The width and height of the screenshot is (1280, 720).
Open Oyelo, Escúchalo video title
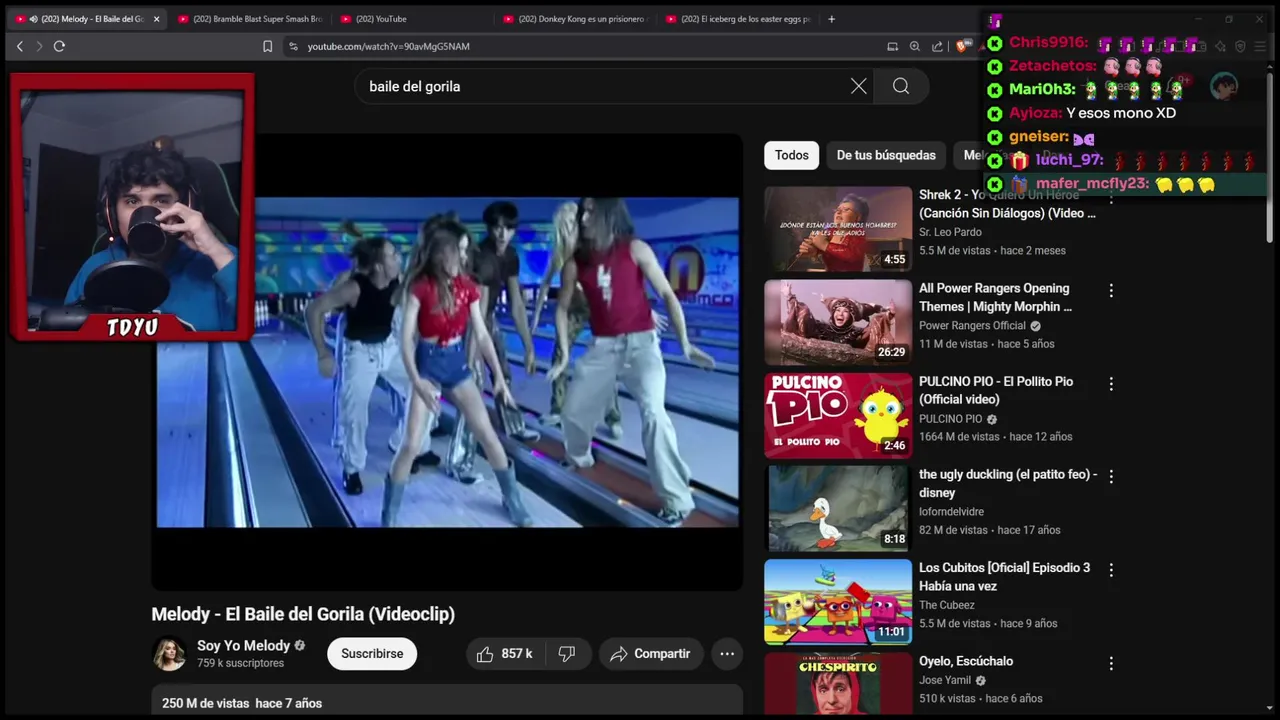[x=966, y=661]
